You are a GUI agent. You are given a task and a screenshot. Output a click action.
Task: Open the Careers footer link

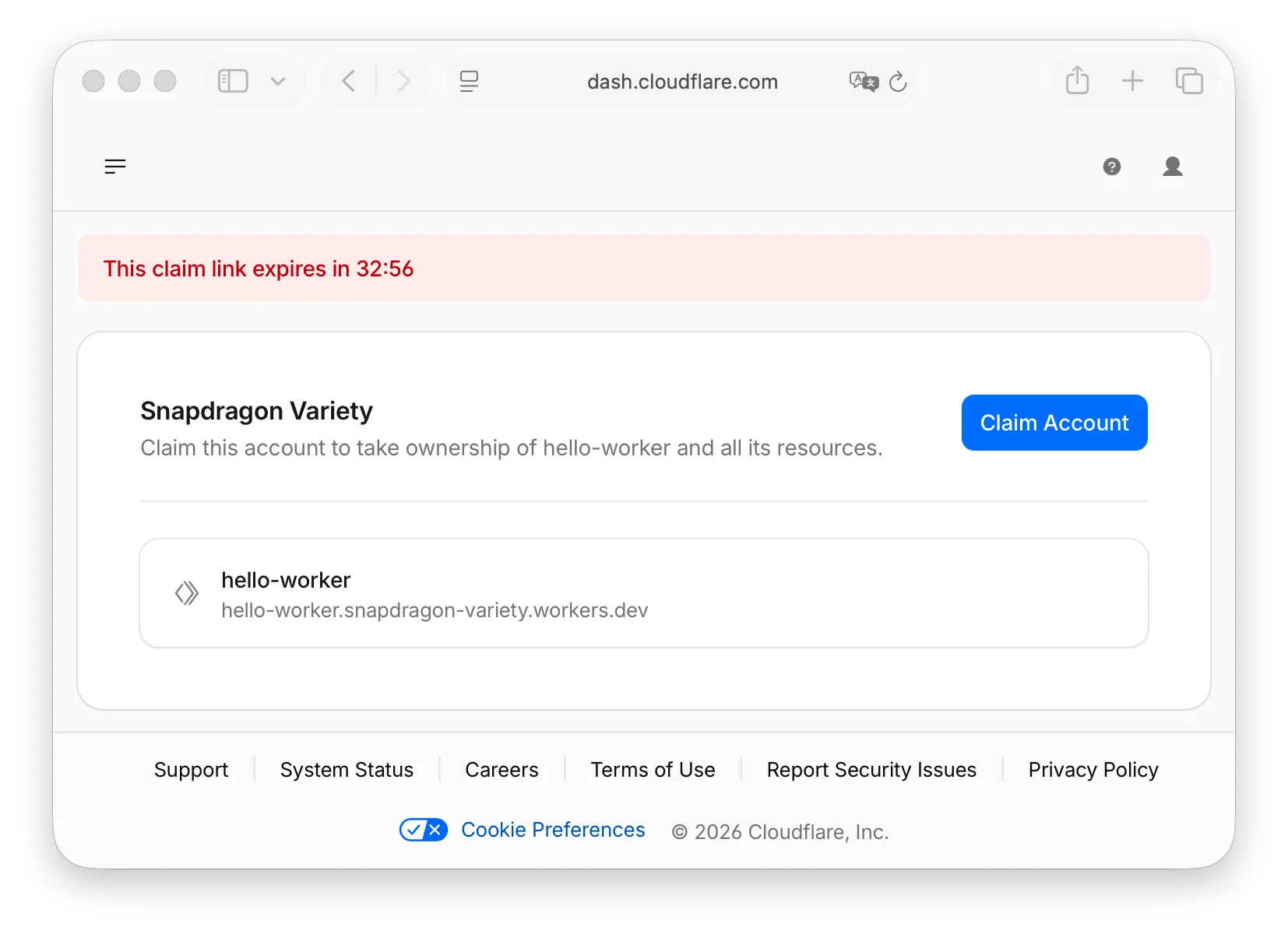click(x=501, y=770)
